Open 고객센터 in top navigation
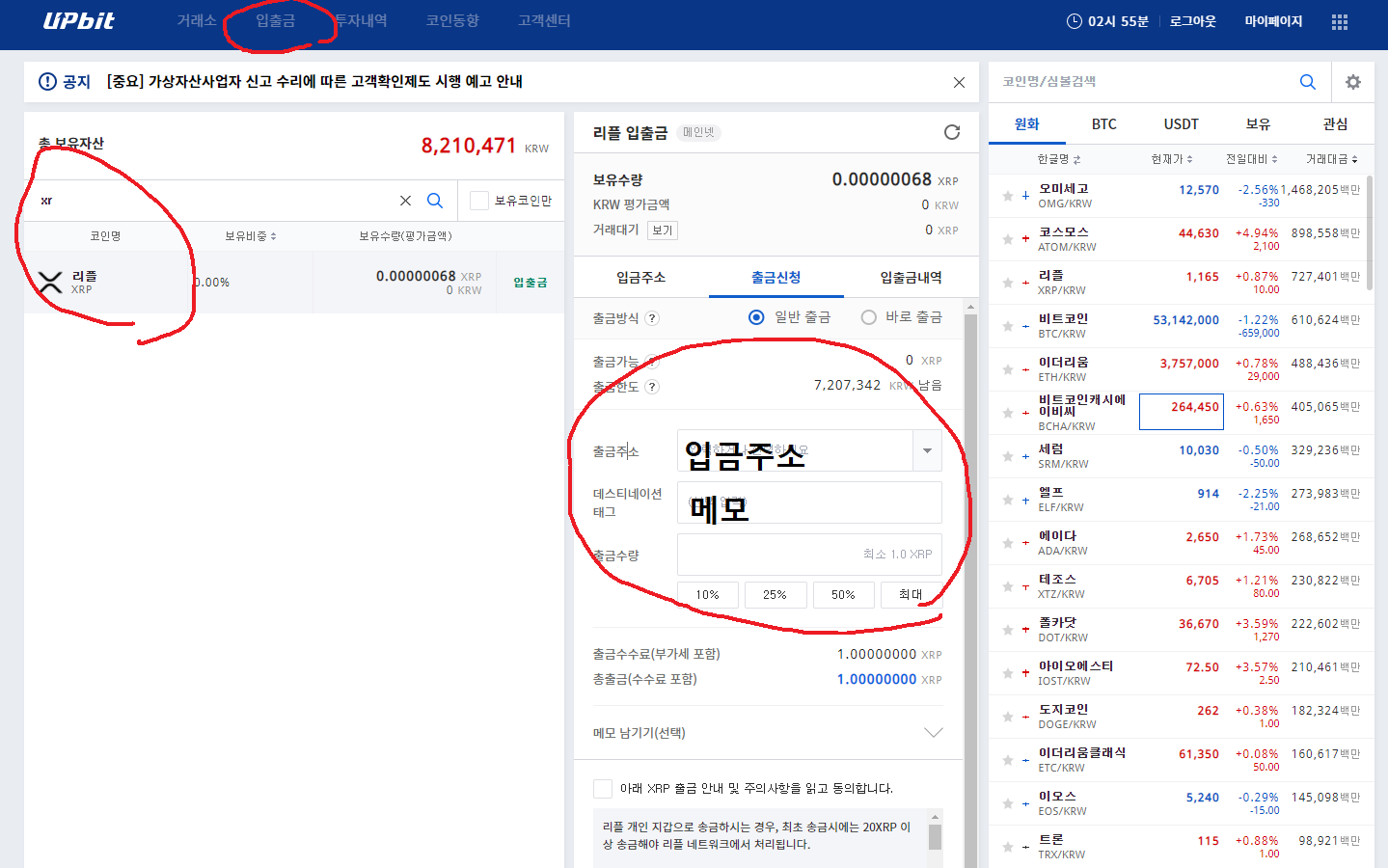The height and width of the screenshot is (868, 1388). click(x=544, y=20)
